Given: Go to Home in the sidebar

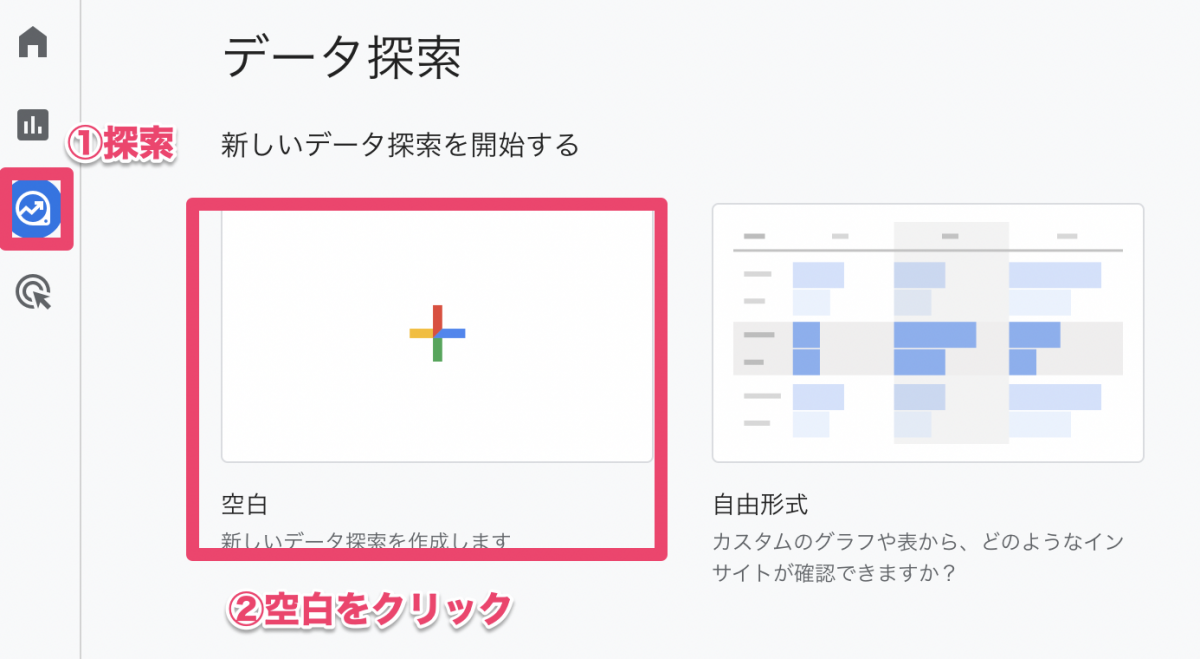Looking at the screenshot, I should [x=33, y=45].
